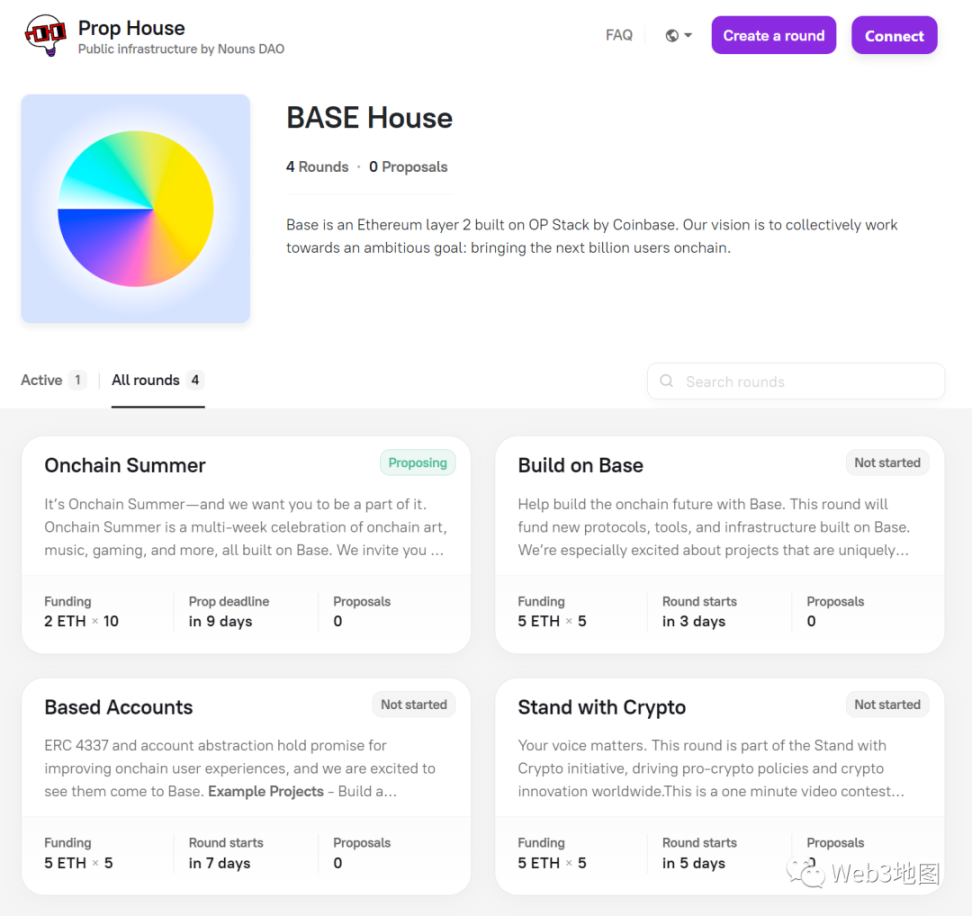This screenshot has width=972, height=916.
Task: Go to Prop House home title
Action: pos(131,28)
